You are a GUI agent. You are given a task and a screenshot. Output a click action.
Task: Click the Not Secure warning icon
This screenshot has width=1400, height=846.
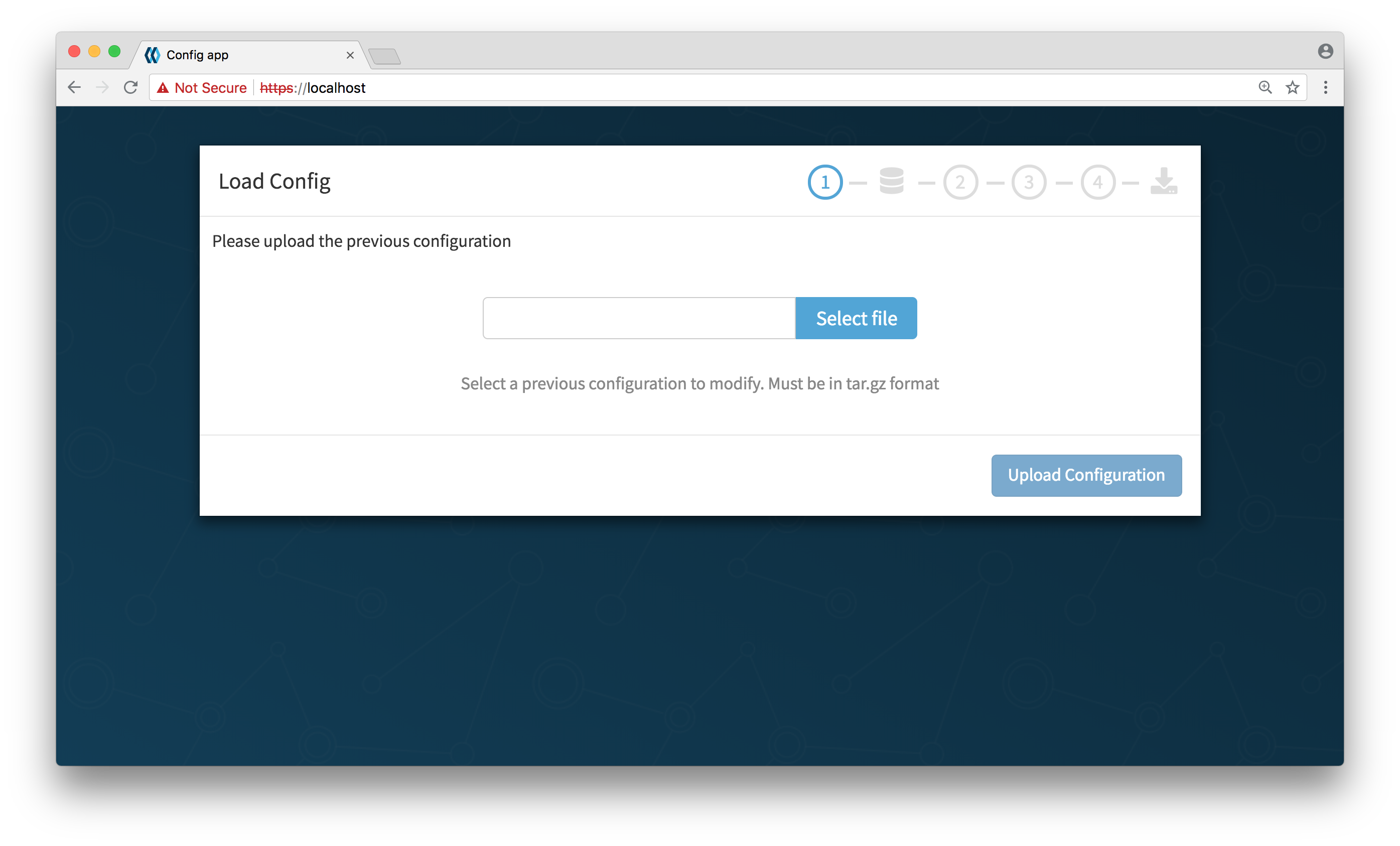[162, 88]
